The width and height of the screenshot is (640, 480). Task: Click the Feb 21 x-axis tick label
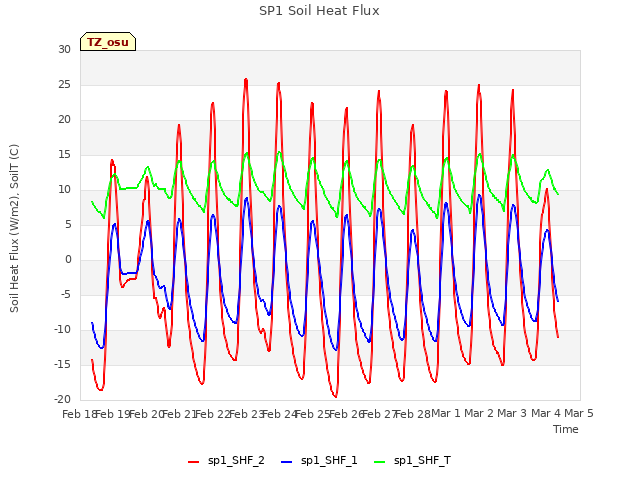(x=178, y=414)
